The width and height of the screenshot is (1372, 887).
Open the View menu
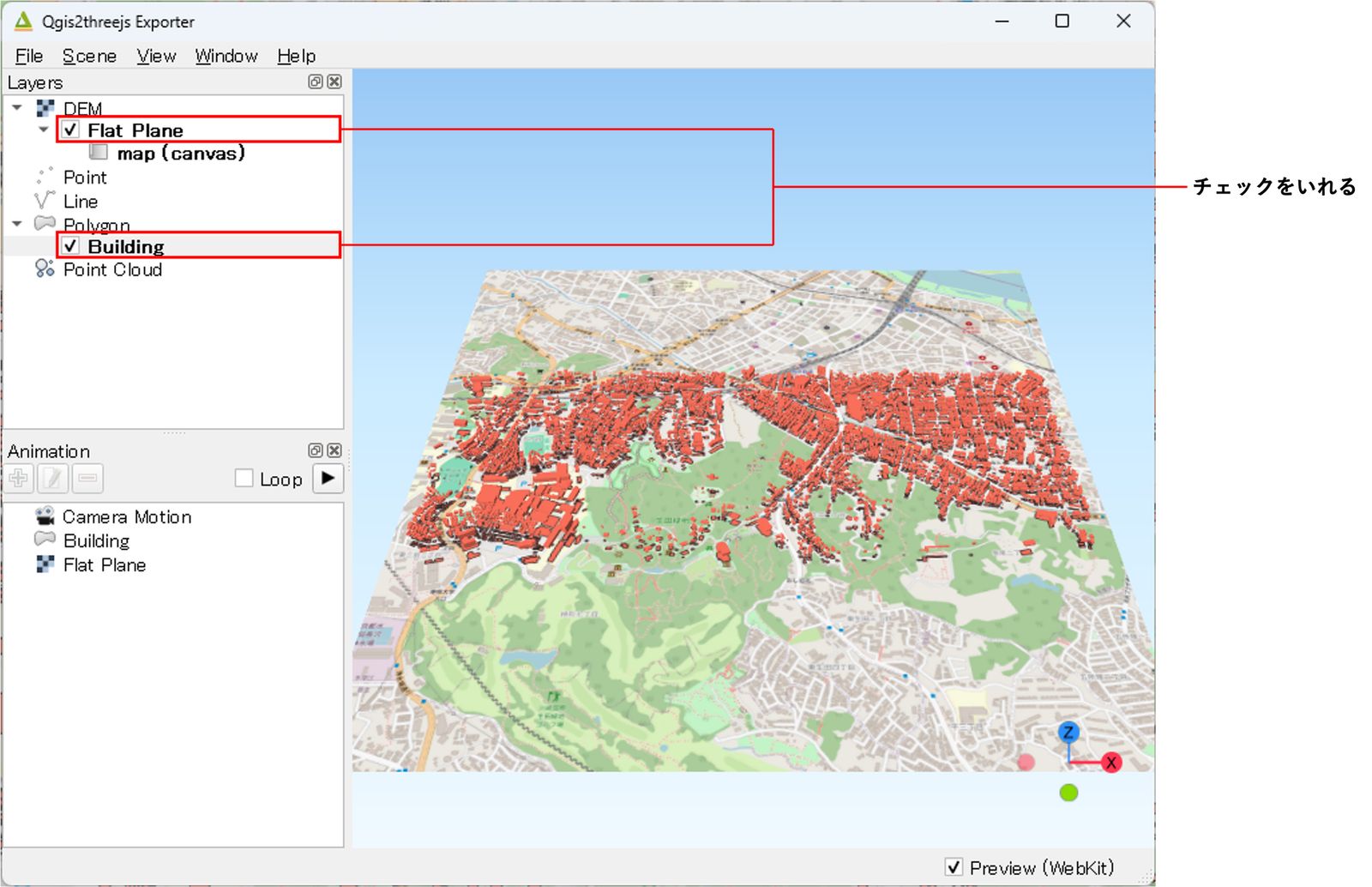point(156,56)
